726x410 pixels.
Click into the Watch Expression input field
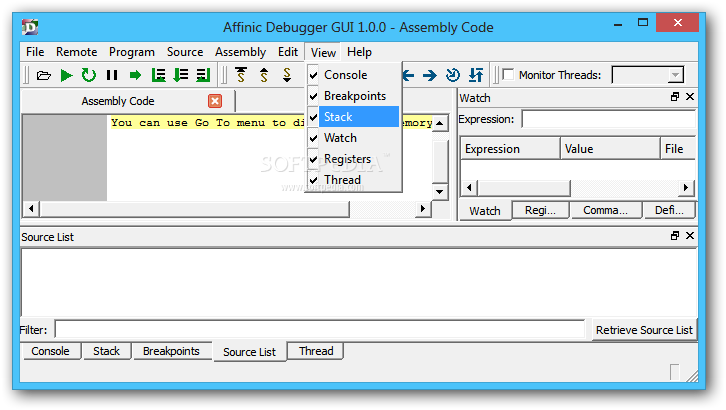click(x=609, y=119)
